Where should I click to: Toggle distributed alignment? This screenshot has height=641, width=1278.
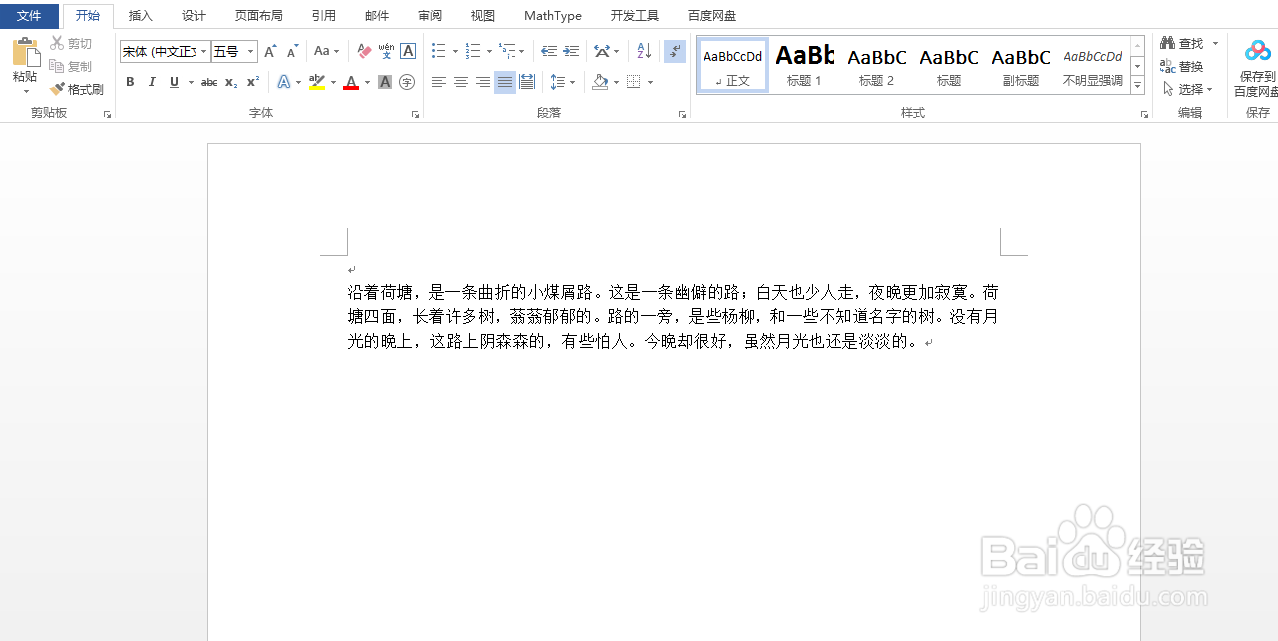tap(527, 82)
